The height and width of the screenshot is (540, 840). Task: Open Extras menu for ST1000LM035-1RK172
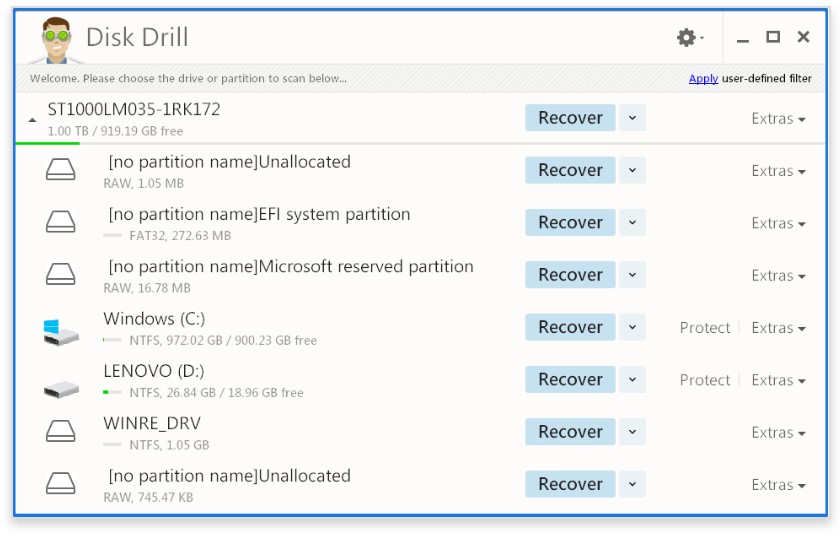(x=778, y=118)
